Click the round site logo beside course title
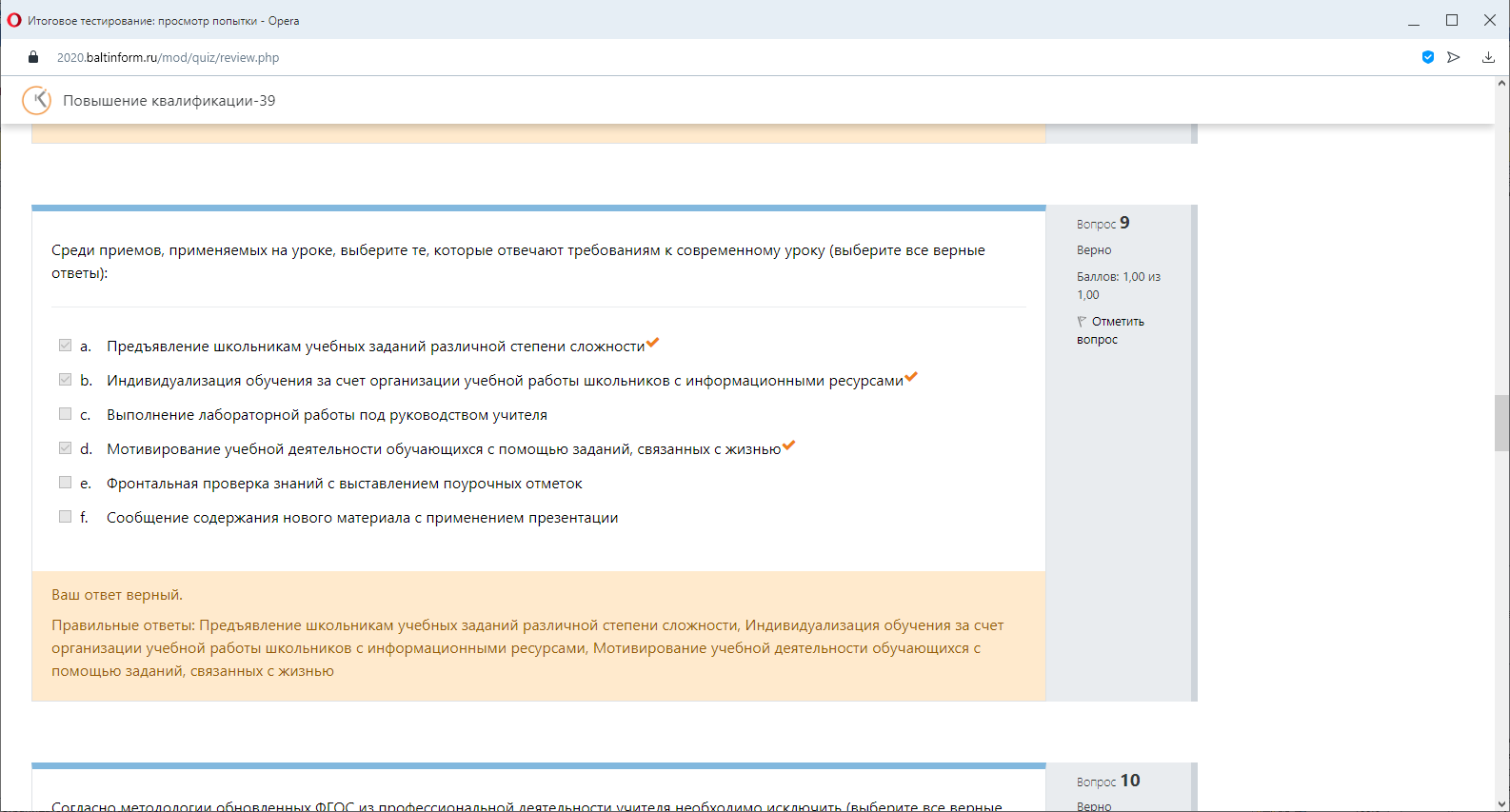Screen dimensions: 1510x812 (x=37, y=100)
